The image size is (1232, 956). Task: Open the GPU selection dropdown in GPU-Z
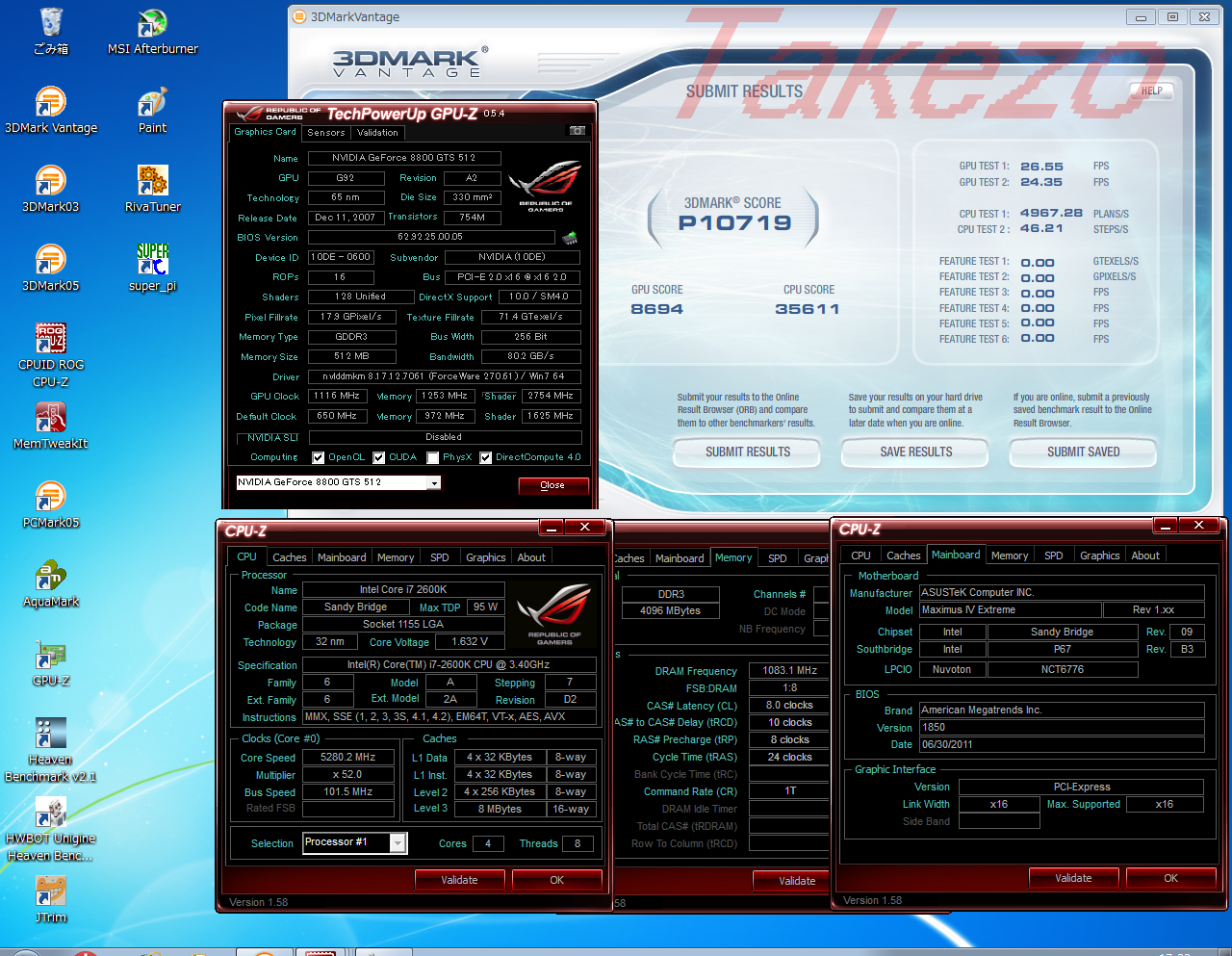434,483
